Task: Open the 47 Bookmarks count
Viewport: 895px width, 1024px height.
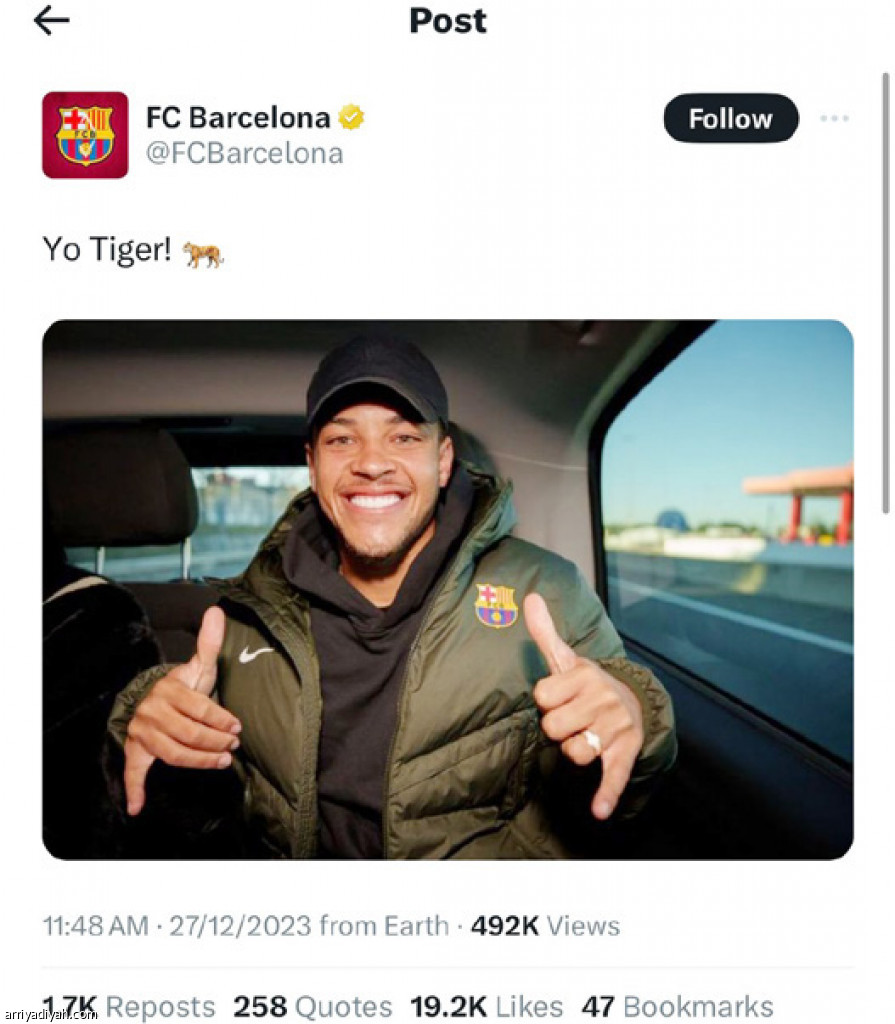Action: (x=677, y=1006)
